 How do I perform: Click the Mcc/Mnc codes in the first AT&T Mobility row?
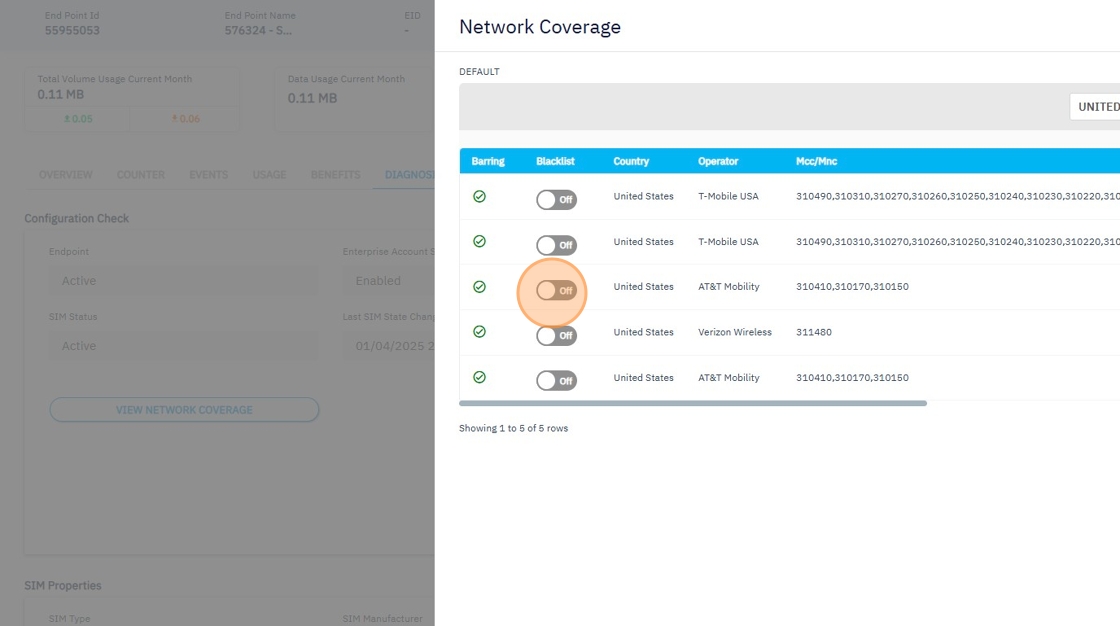(852, 287)
